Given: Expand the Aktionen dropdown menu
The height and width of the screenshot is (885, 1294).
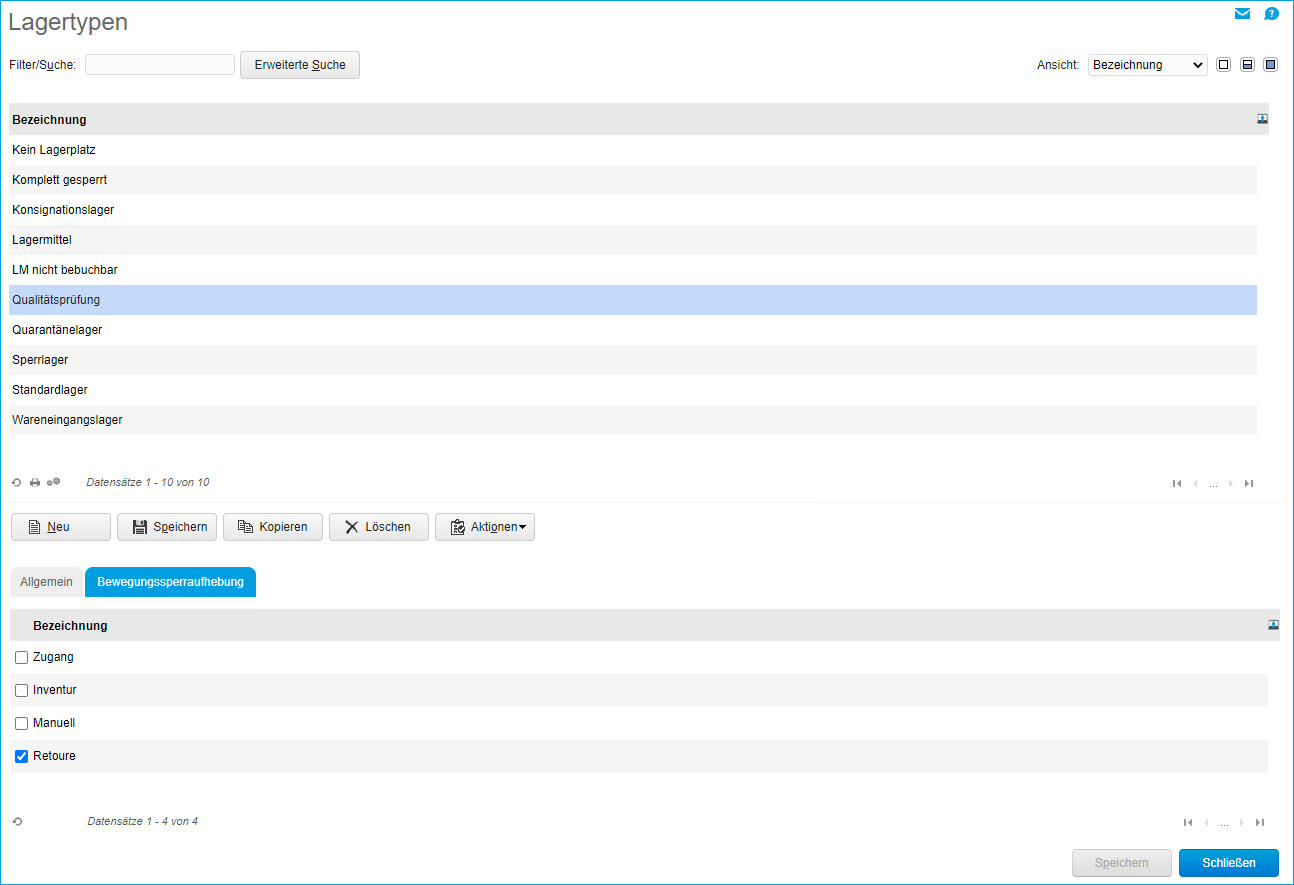Looking at the screenshot, I should point(485,527).
